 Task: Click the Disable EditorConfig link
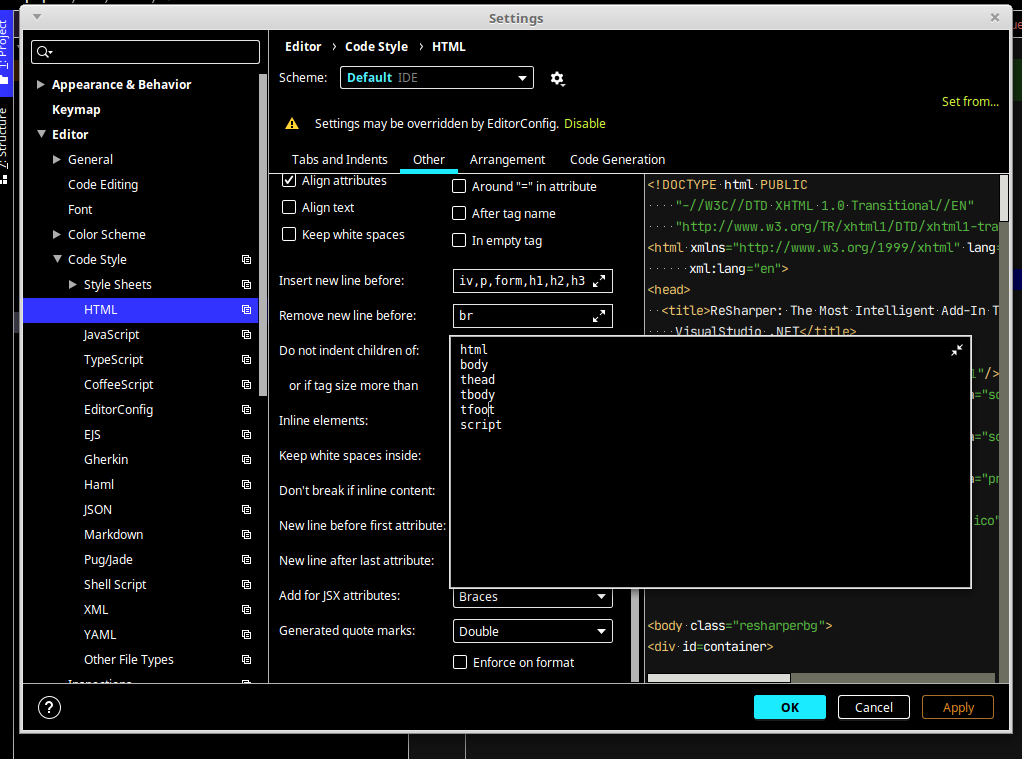[x=585, y=124]
